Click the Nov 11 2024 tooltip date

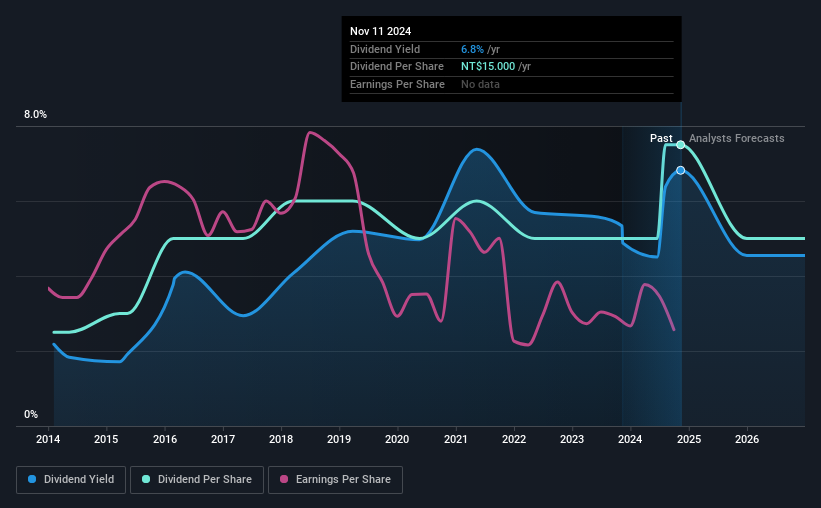click(x=380, y=31)
